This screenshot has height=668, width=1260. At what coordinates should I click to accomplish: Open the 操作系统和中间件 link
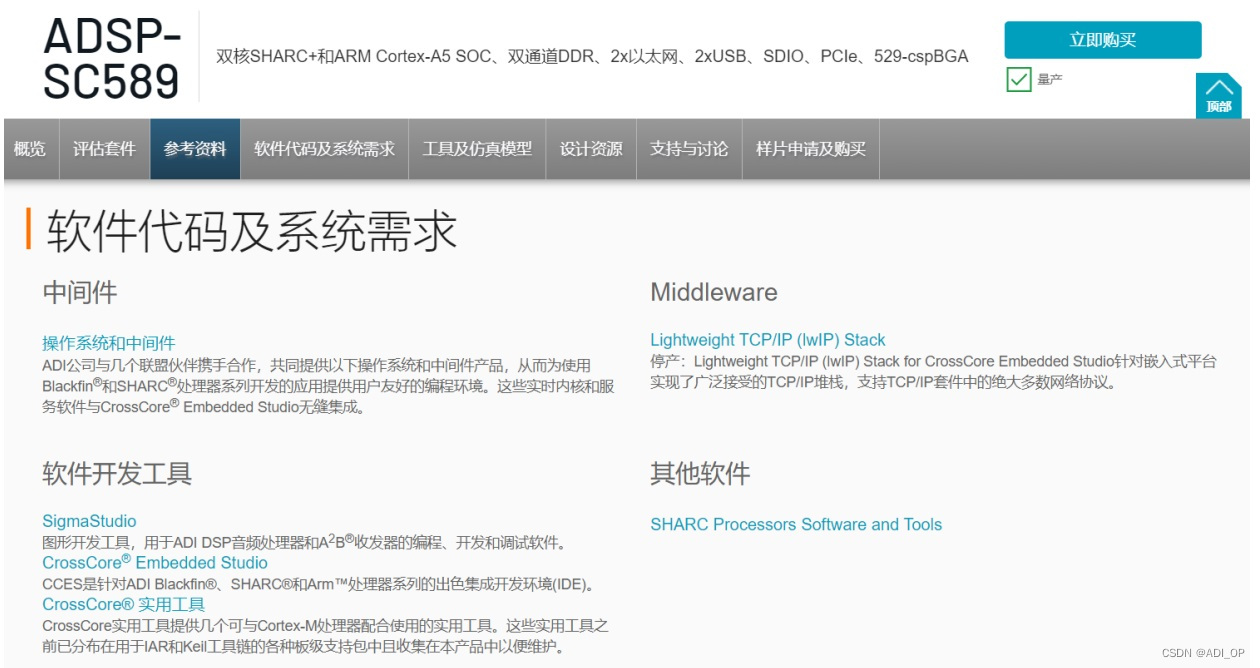(x=109, y=343)
